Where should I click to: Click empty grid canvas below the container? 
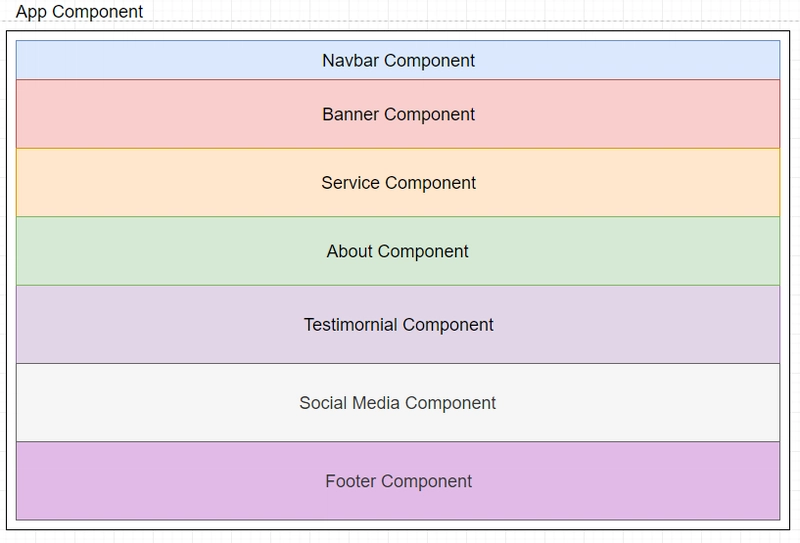click(x=398, y=537)
